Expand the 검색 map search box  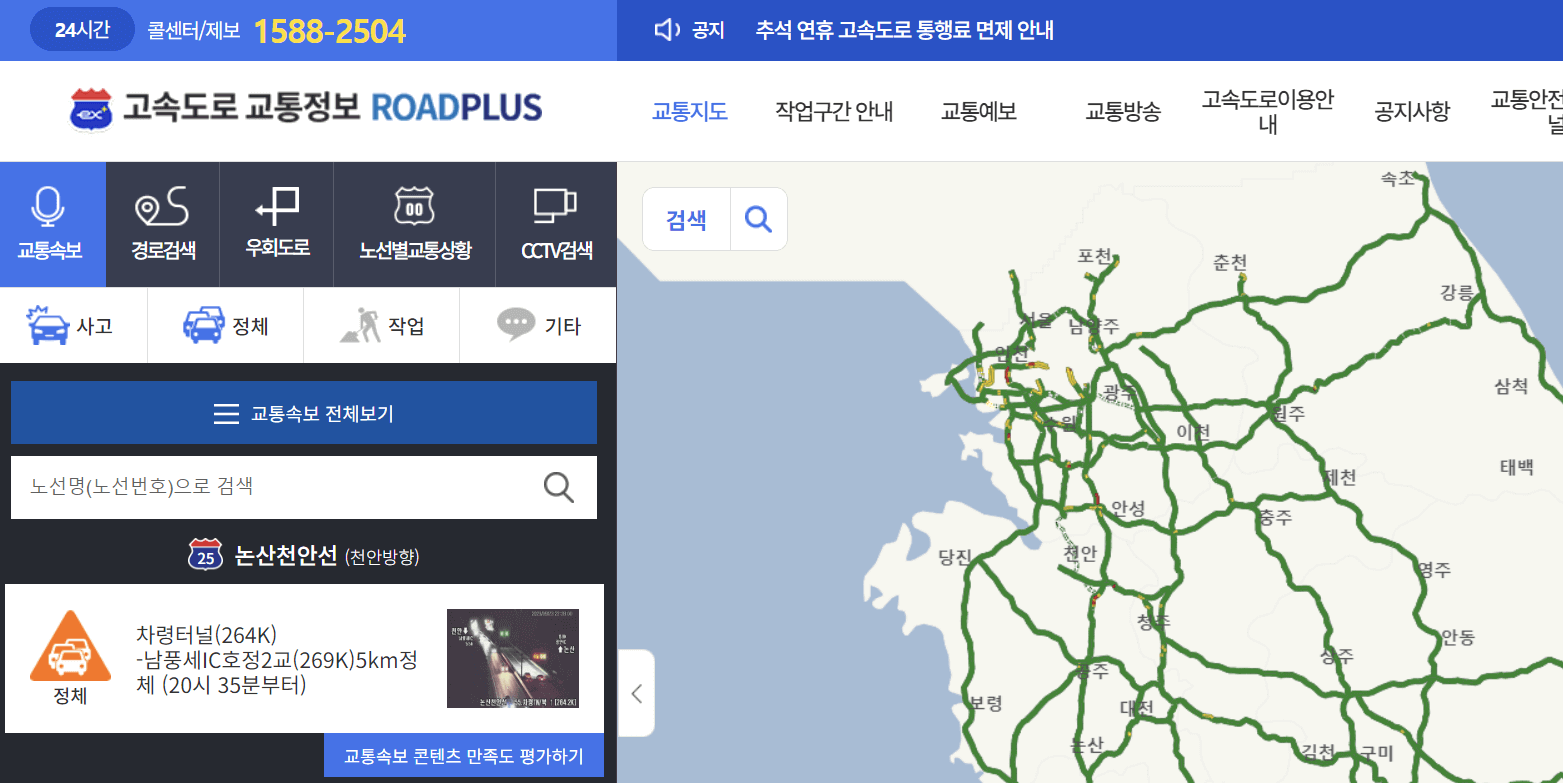(x=686, y=218)
